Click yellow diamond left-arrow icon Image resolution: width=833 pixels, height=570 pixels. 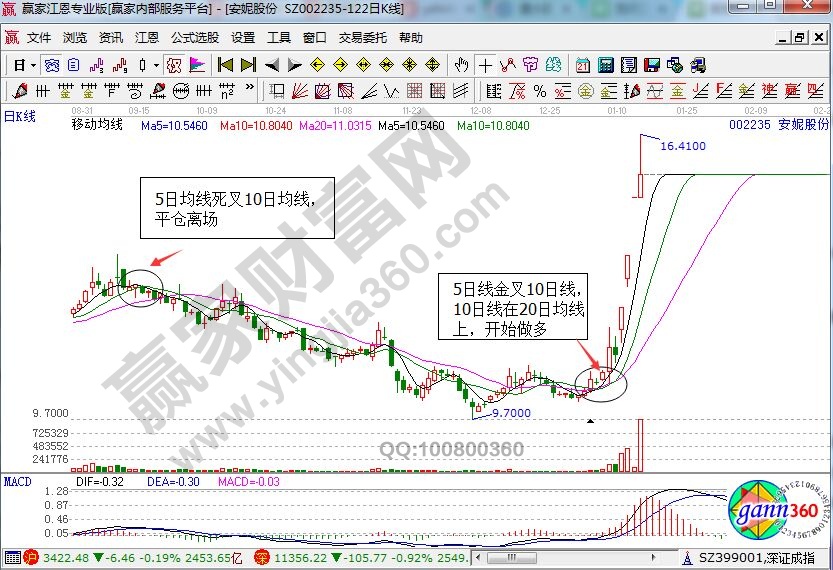tap(317, 65)
